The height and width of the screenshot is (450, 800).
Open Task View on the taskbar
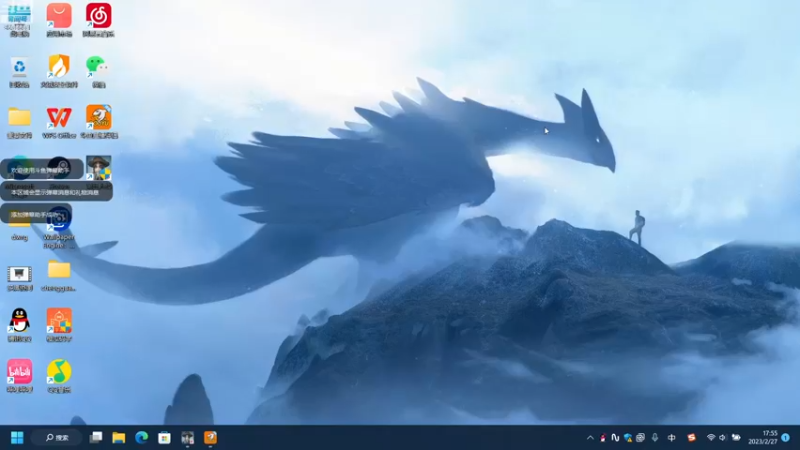[x=96, y=437]
